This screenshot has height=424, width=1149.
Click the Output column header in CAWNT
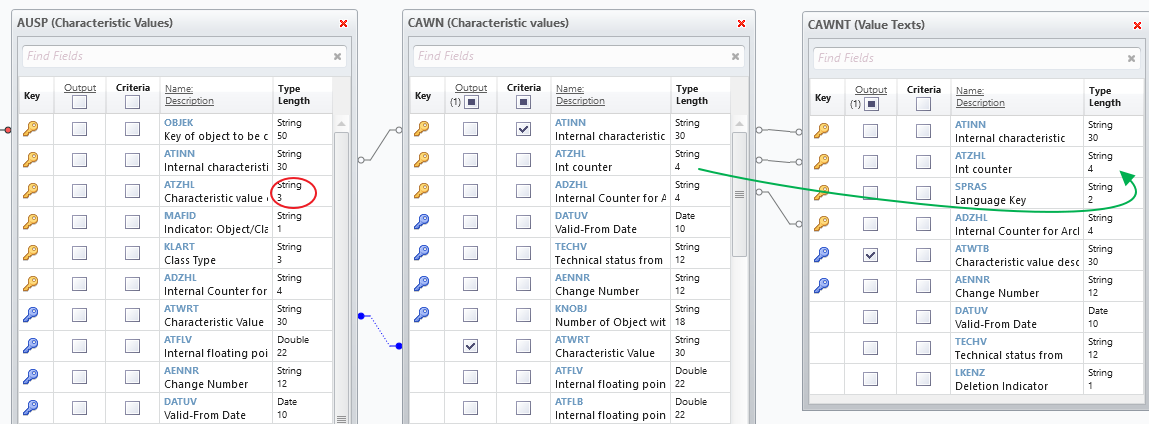coord(871,90)
